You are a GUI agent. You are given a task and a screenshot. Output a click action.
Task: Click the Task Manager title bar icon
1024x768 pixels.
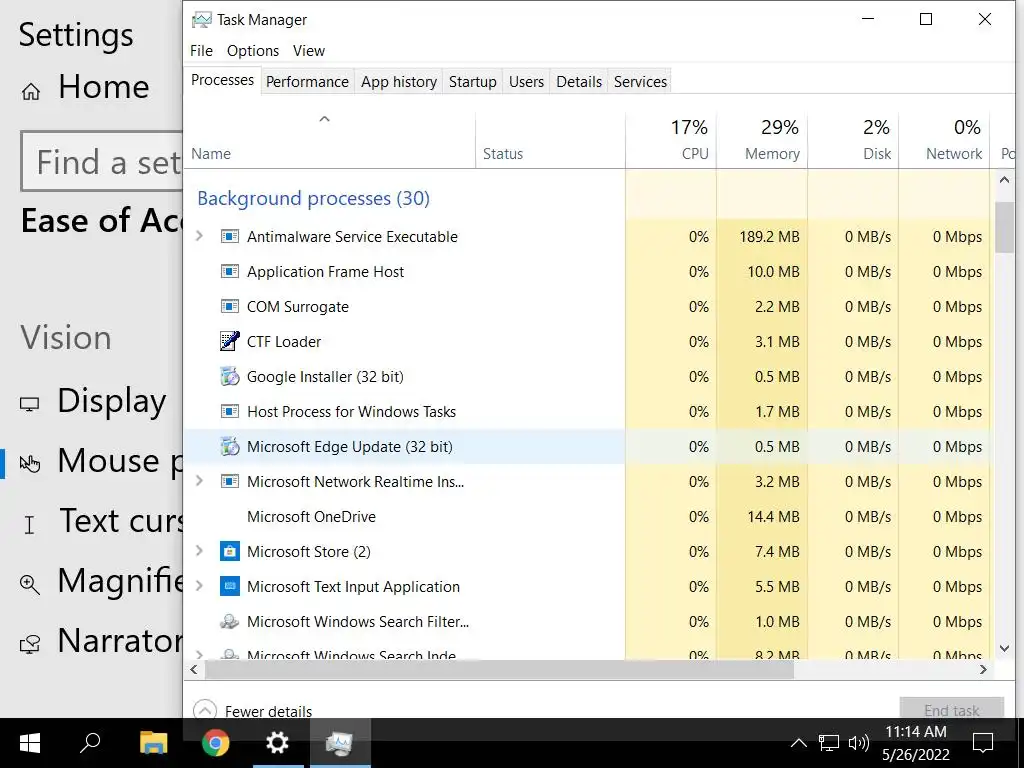point(201,20)
